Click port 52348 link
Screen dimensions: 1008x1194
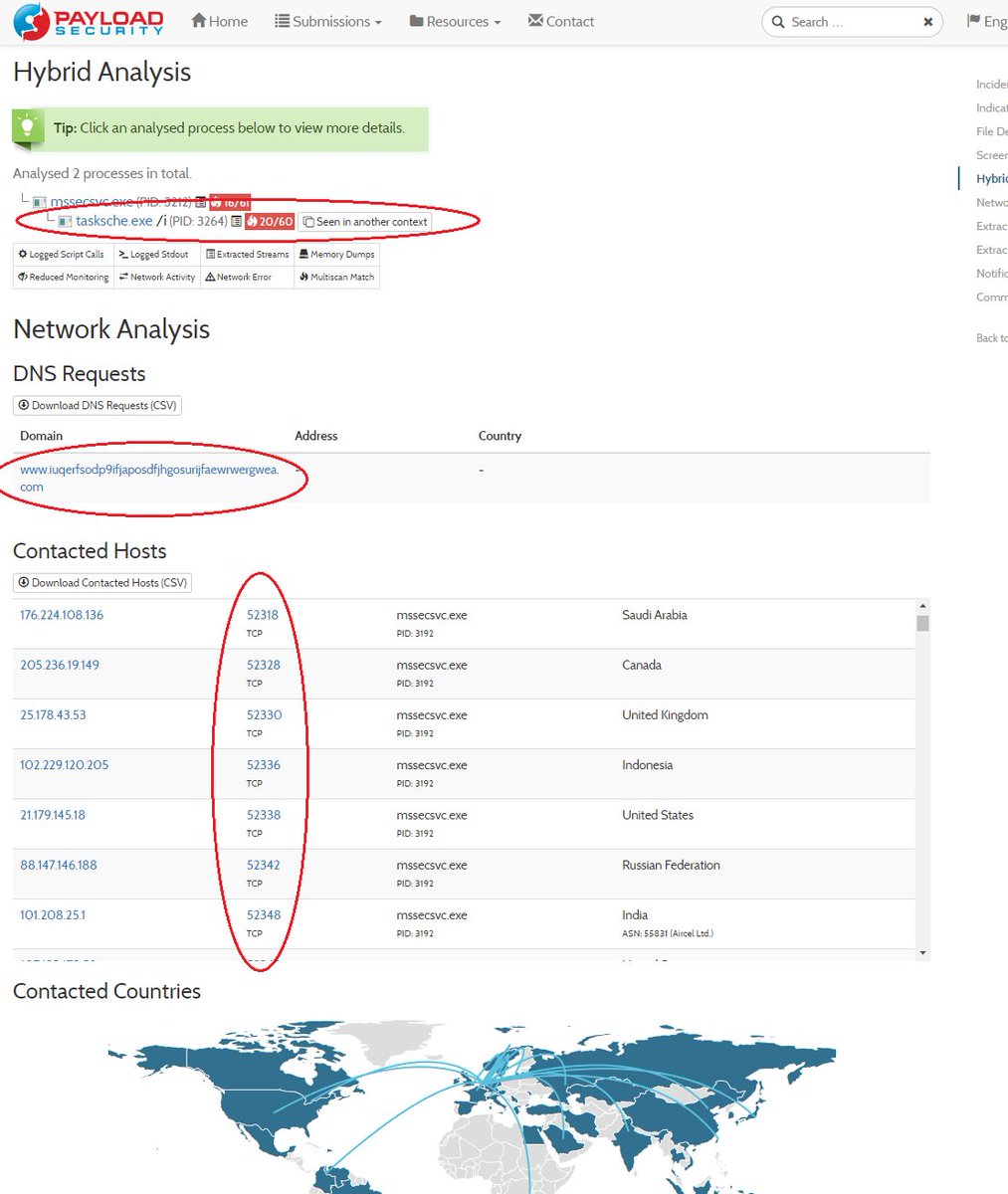(264, 915)
